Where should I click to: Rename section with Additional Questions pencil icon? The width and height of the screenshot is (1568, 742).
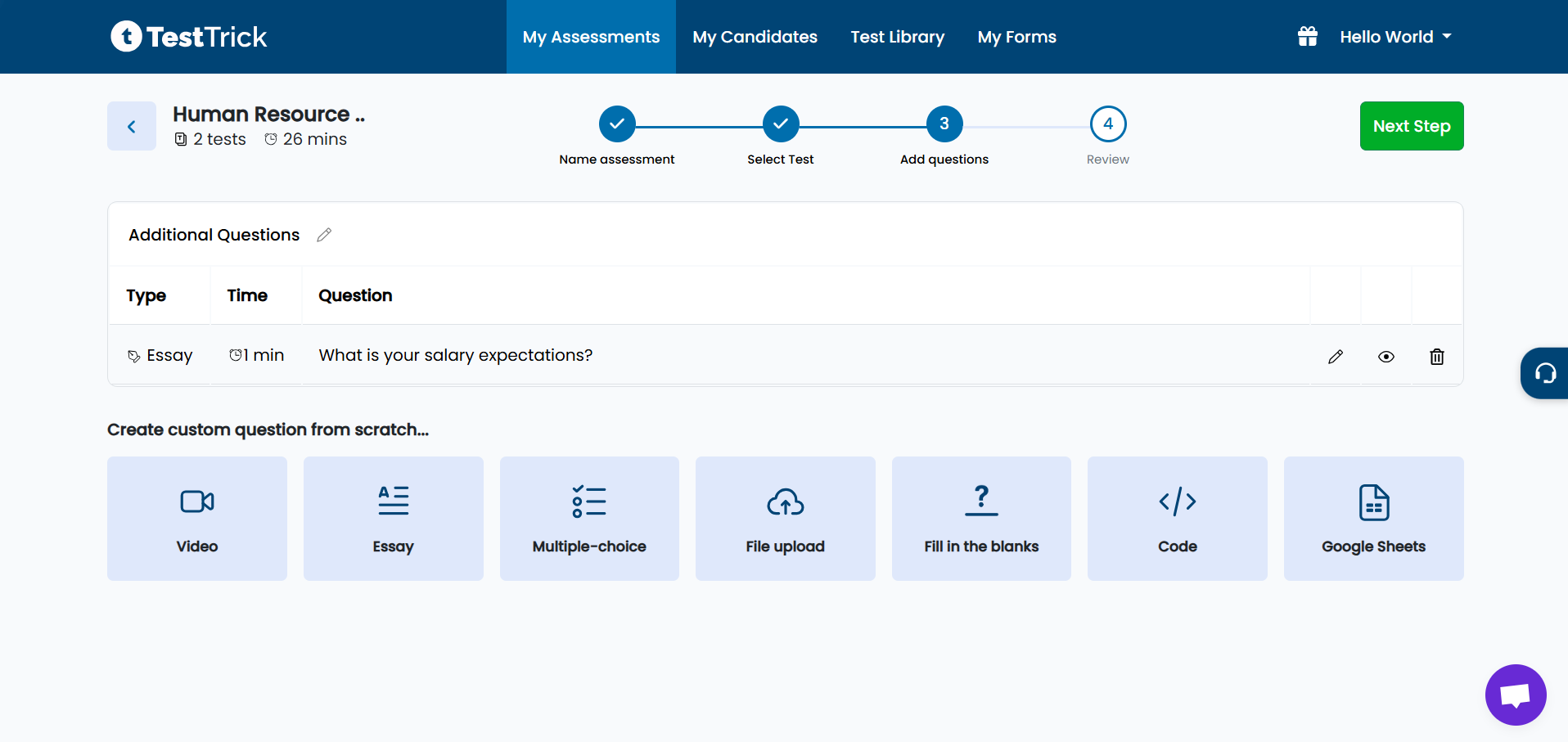click(x=324, y=235)
